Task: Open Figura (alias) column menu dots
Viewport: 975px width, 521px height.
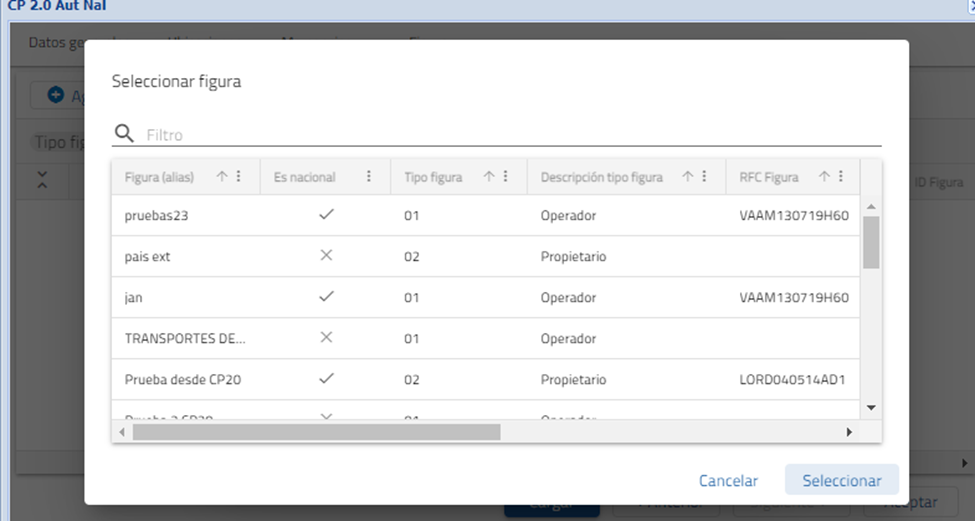Action: (238, 177)
